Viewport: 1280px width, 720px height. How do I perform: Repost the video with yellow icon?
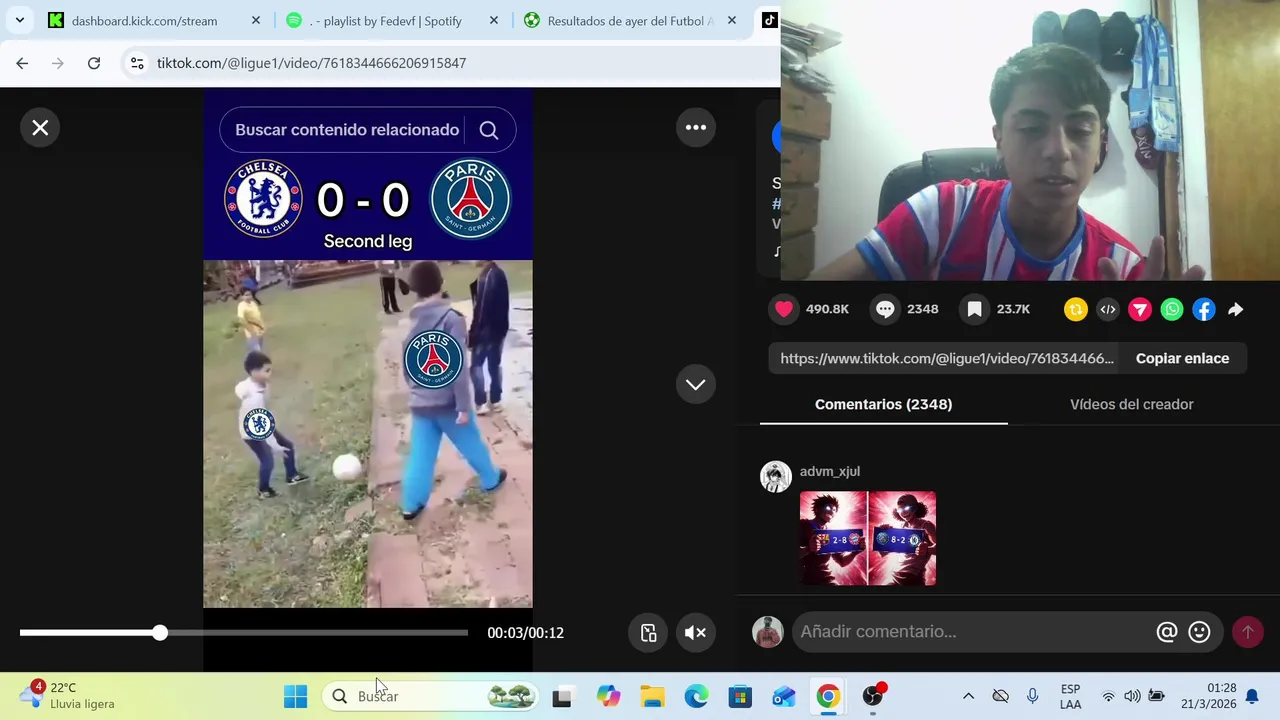(1076, 310)
